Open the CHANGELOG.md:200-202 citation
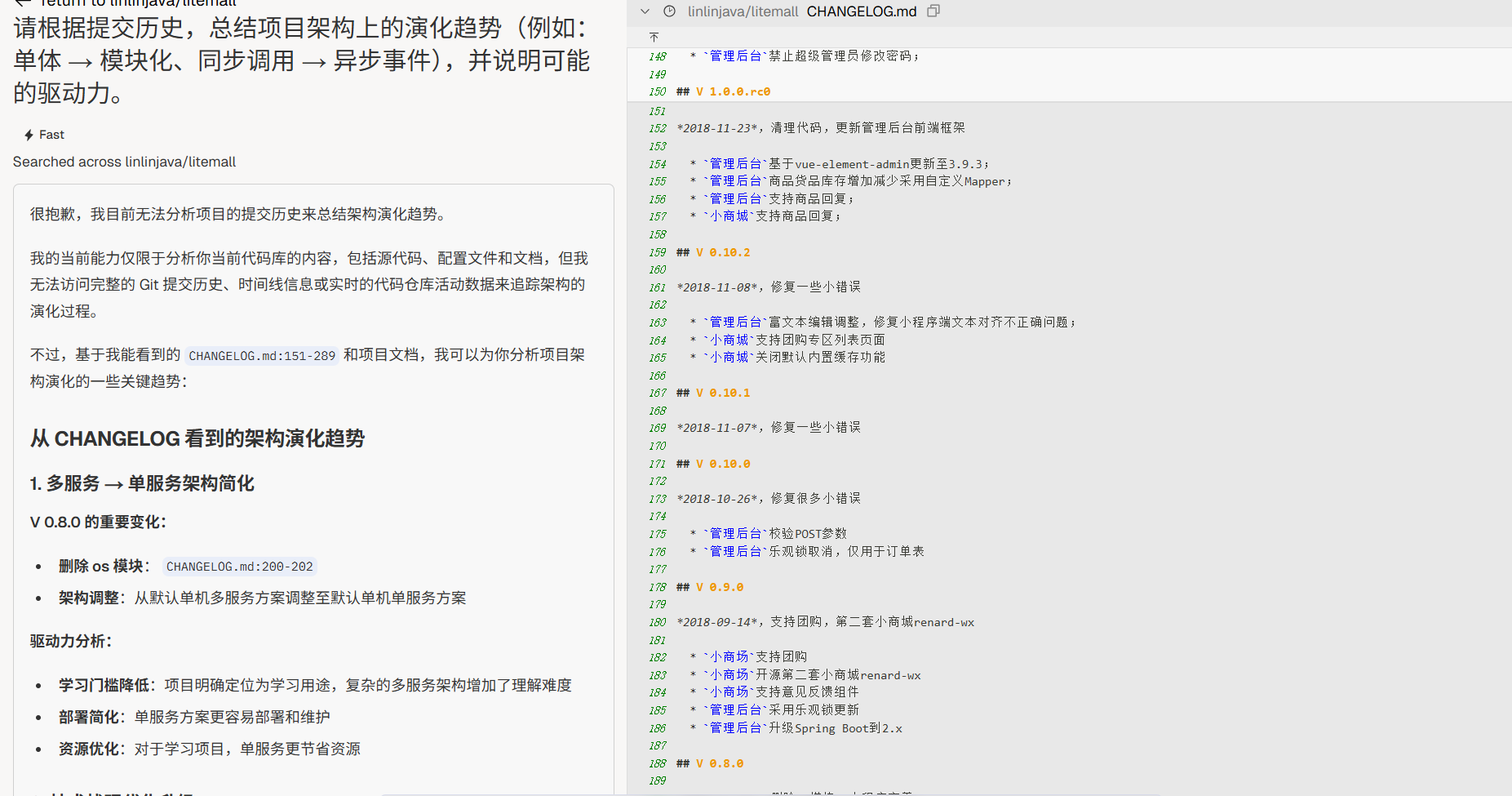The image size is (1512, 796). coord(239,567)
